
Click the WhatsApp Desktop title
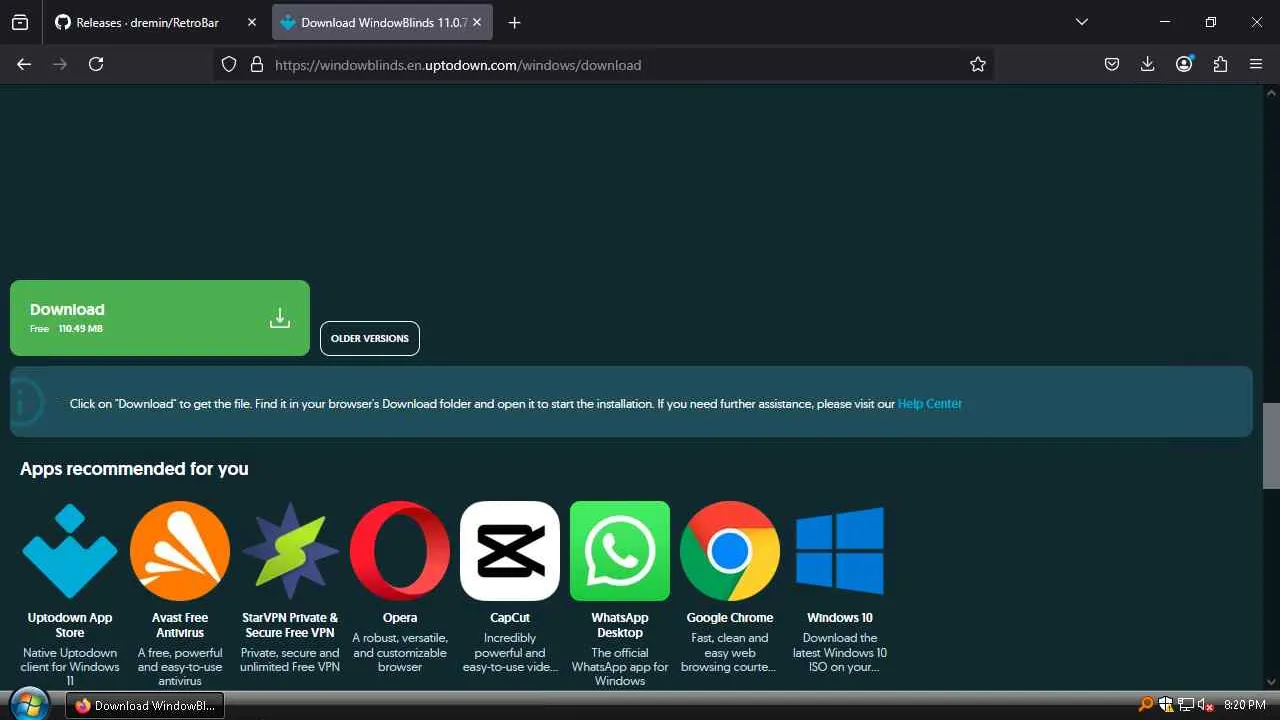click(620, 625)
